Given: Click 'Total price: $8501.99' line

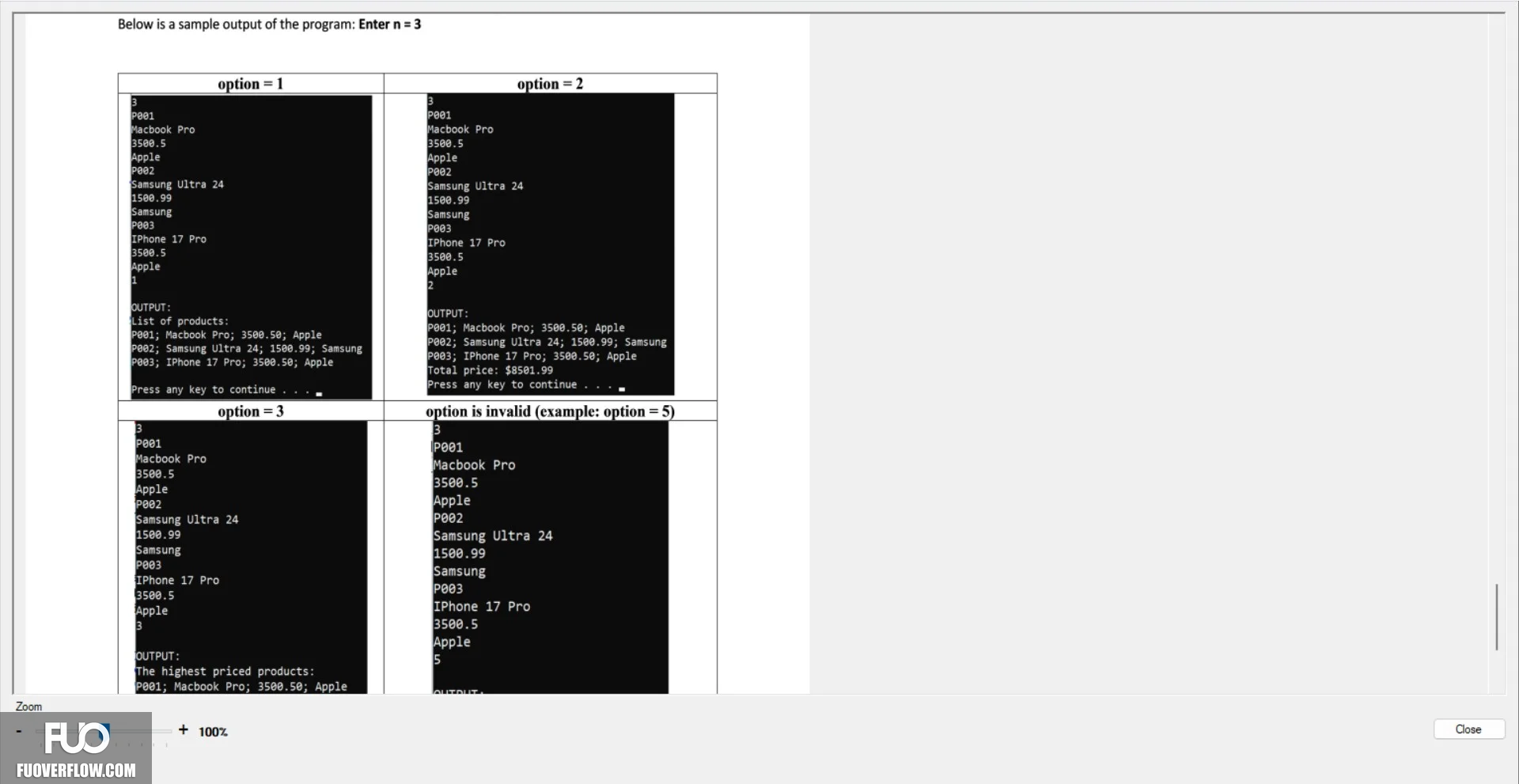Looking at the screenshot, I should click(491, 370).
